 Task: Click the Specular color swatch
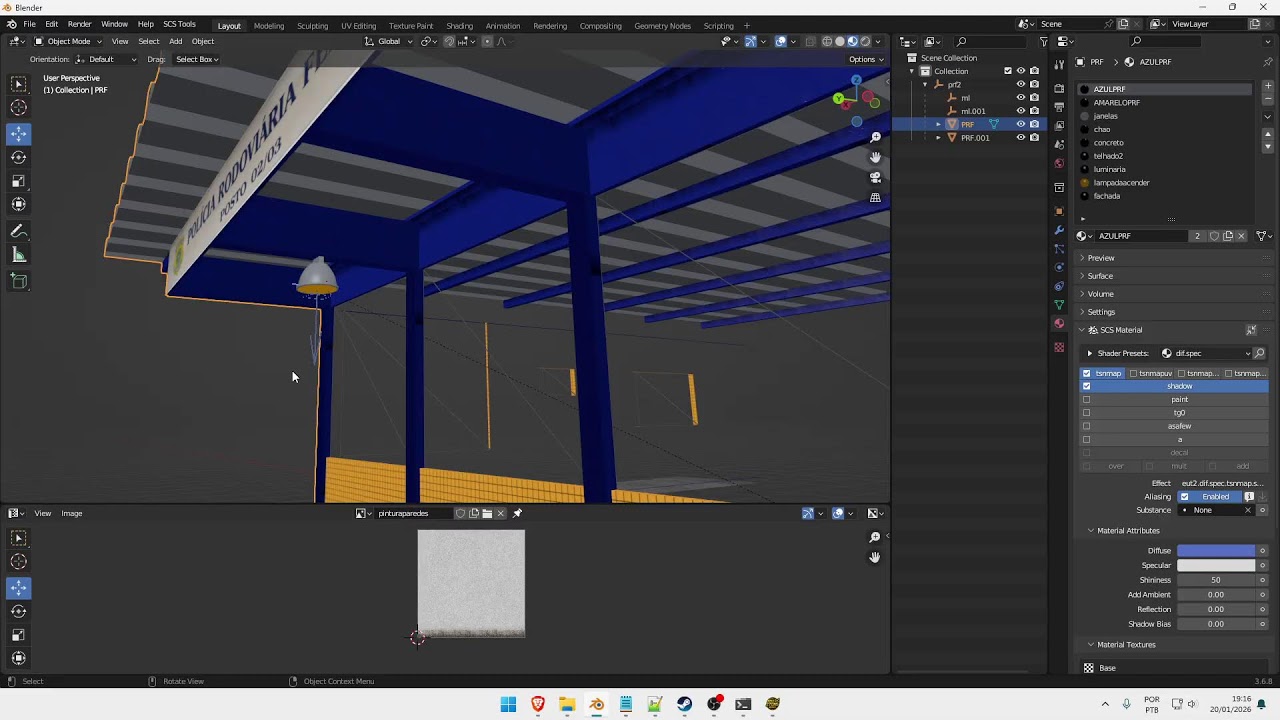1216,566
